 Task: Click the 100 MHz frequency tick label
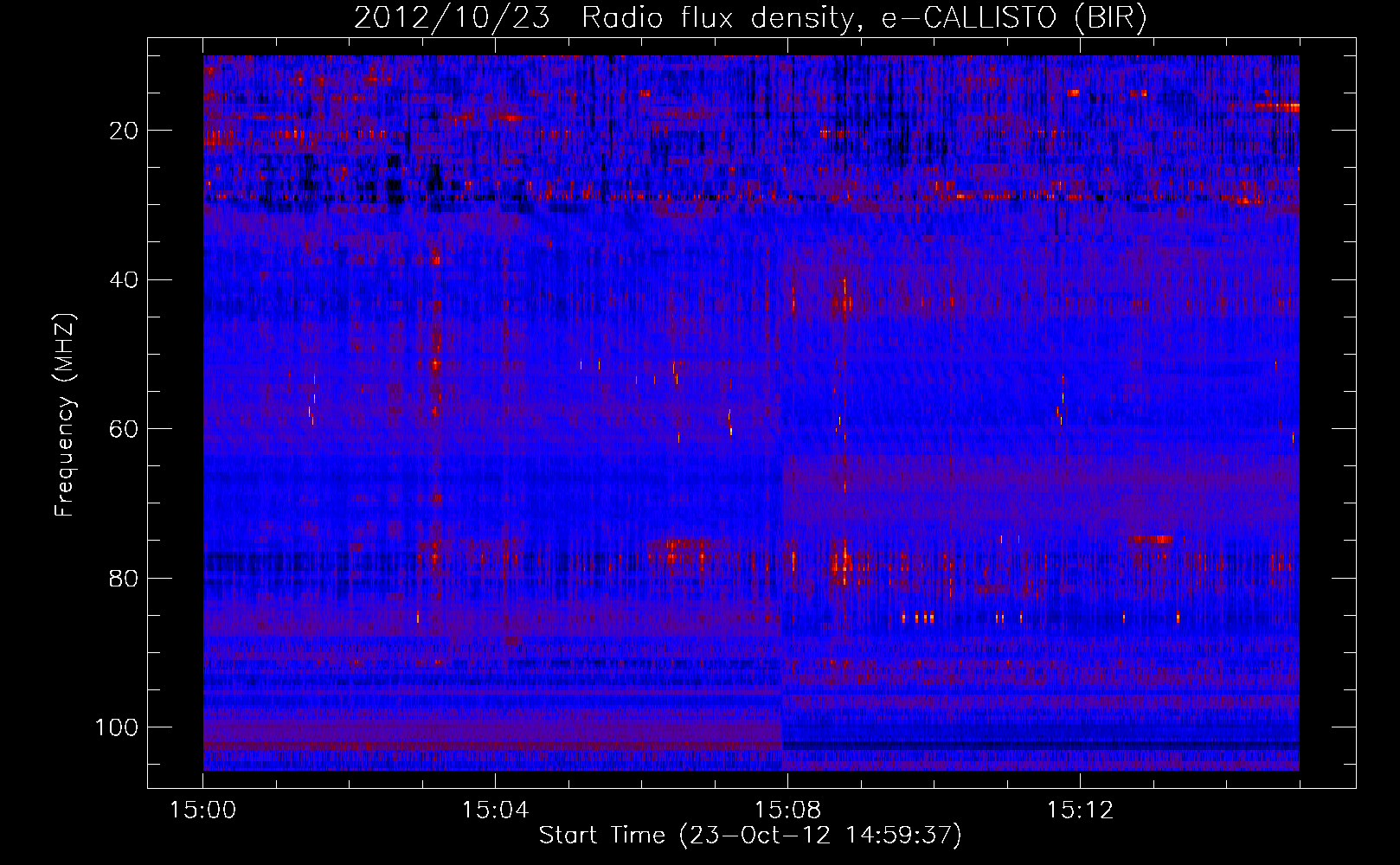click(x=117, y=727)
